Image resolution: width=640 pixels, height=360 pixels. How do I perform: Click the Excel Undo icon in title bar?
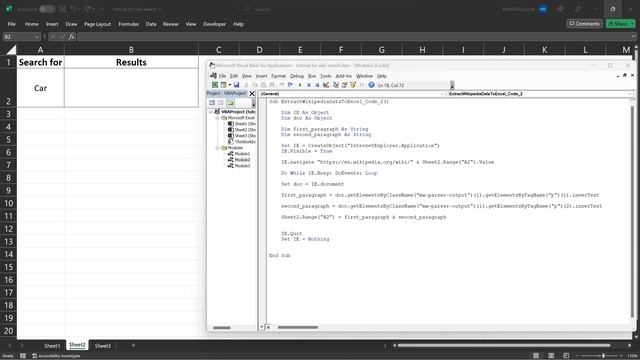pyautogui.click(x=73, y=9)
